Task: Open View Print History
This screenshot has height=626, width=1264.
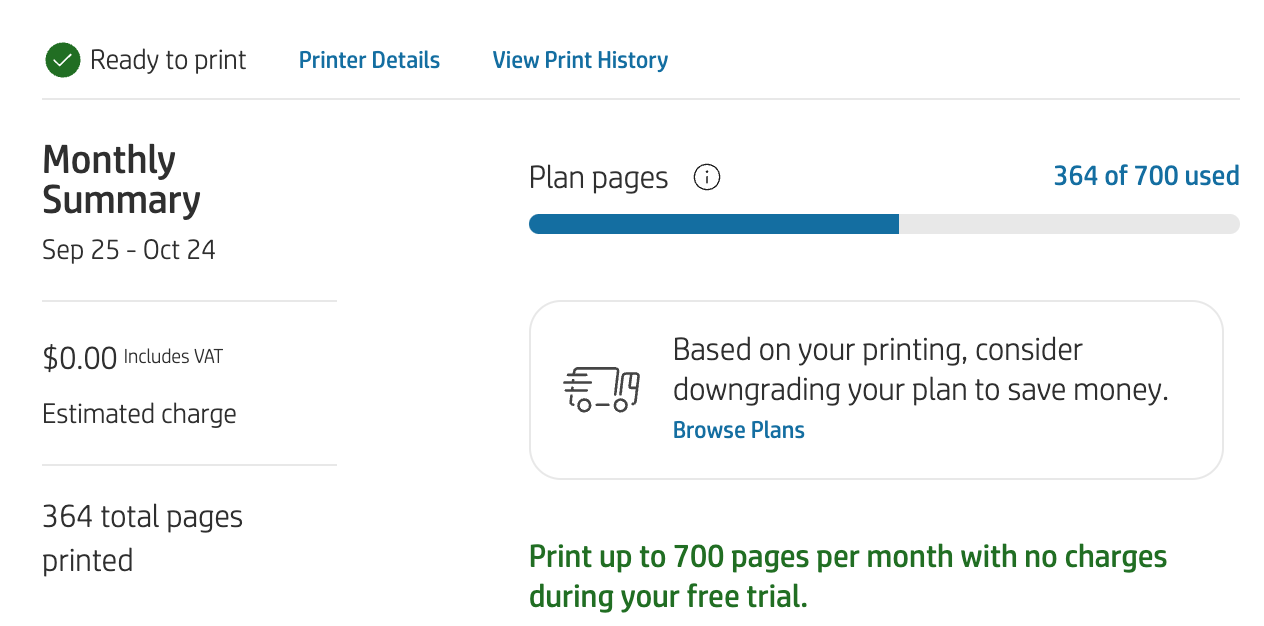Action: (x=580, y=60)
